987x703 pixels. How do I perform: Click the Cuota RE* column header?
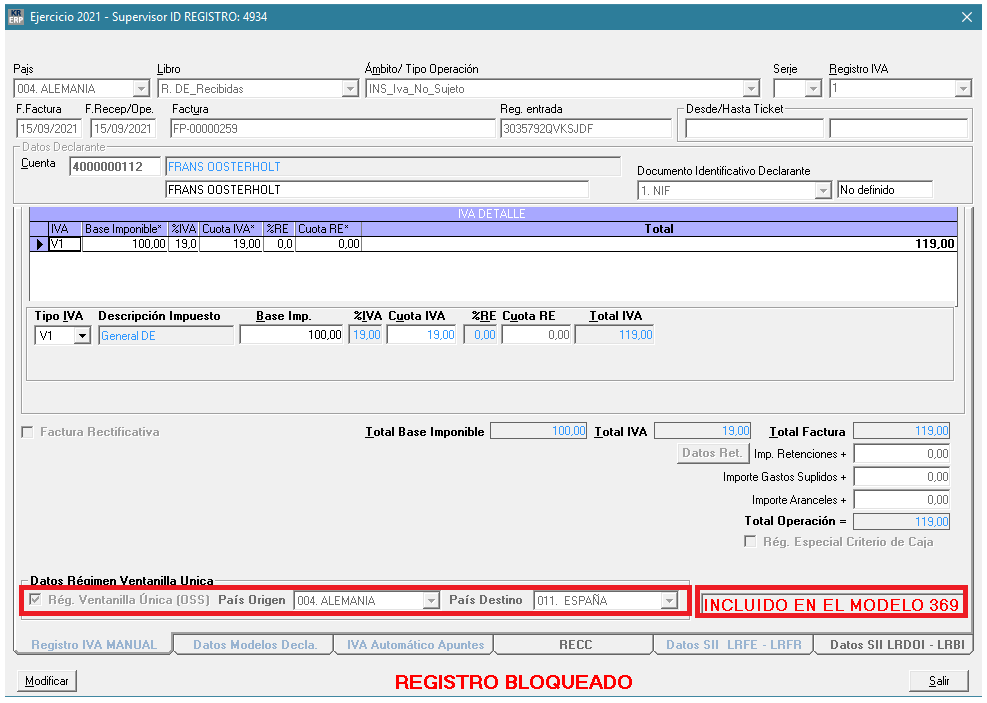pyautogui.click(x=328, y=229)
